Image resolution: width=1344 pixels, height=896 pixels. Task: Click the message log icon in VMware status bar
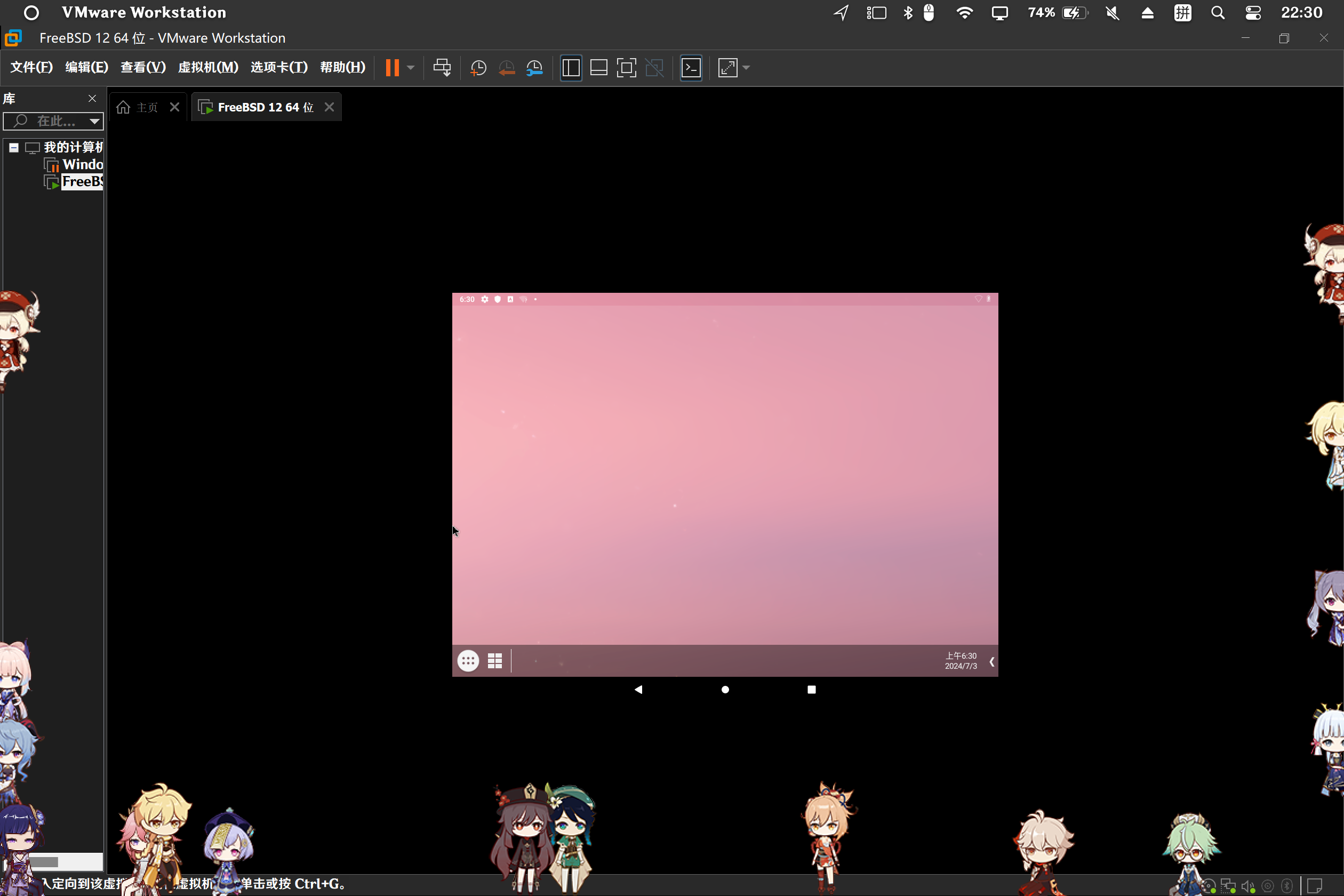[x=1314, y=886]
